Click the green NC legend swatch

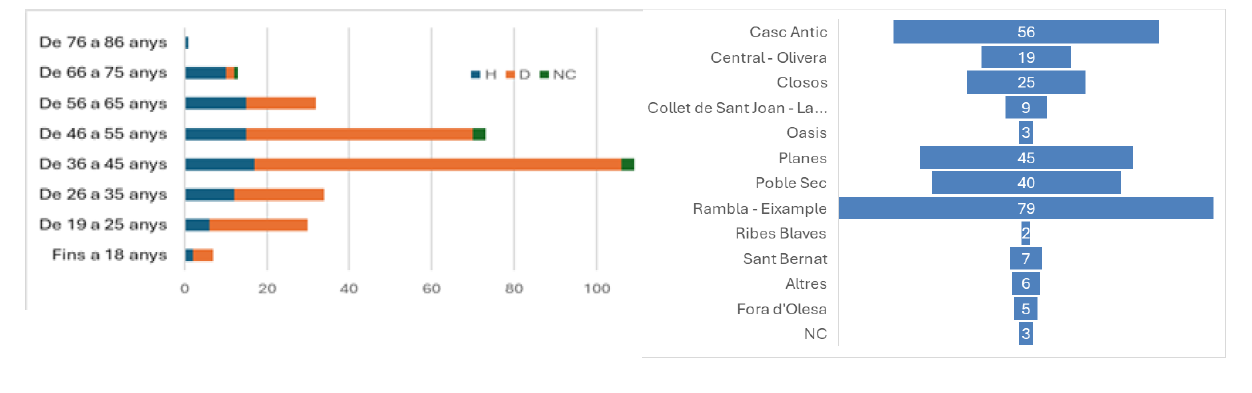click(x=544, y=74)
